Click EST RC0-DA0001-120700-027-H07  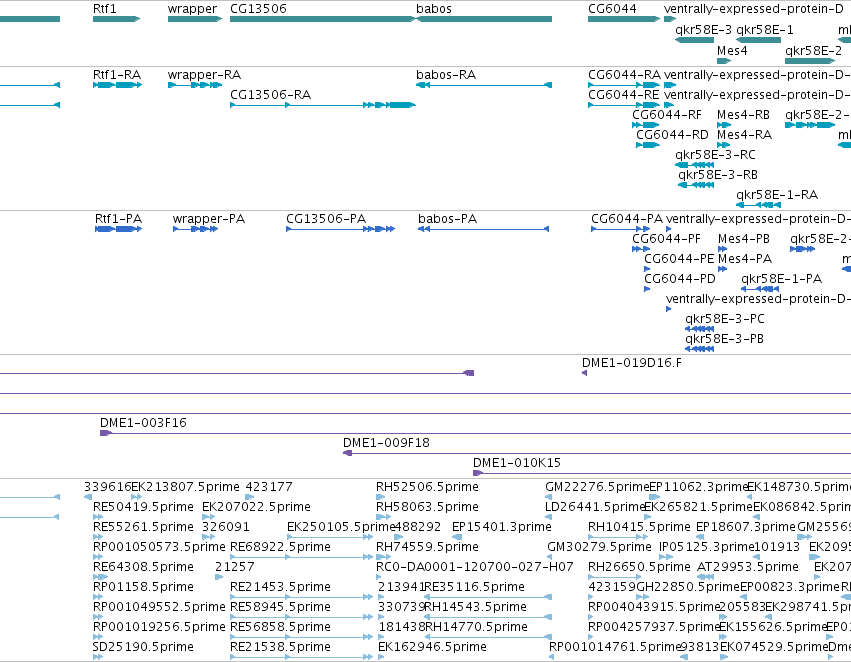click(x=380, y=577)
